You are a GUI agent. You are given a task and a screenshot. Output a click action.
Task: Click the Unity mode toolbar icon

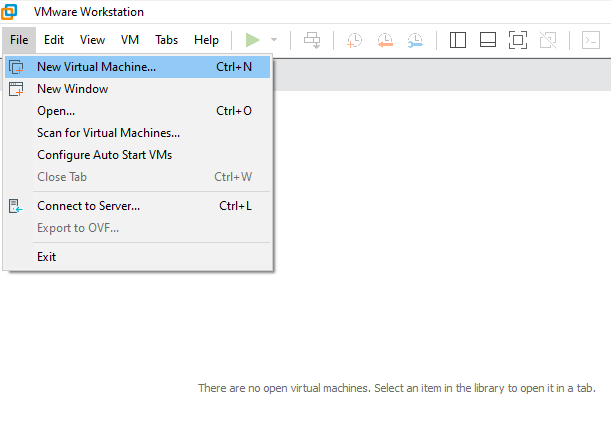click(x=548, y=40)
